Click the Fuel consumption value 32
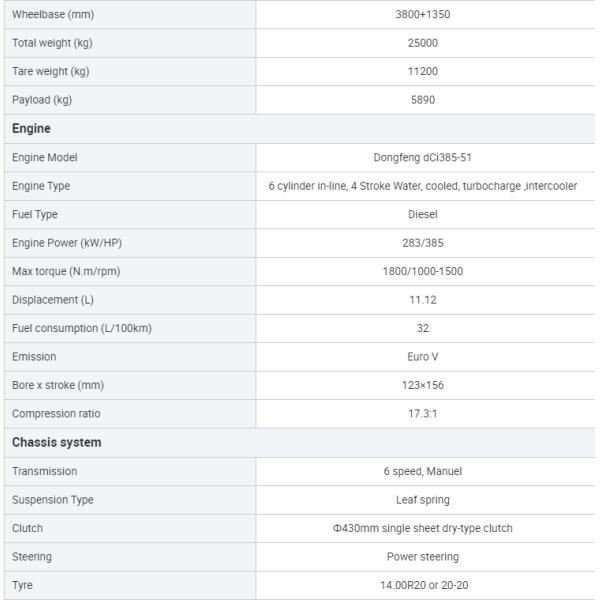600x600 pixels. 423,328
